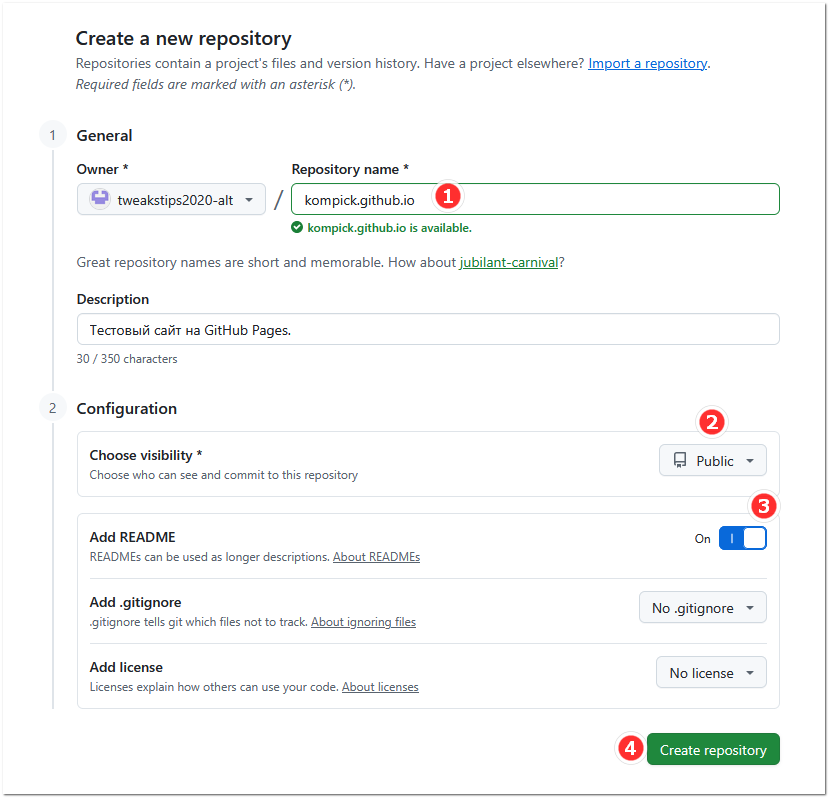The width and height of the screenshot is (829, 798).
Task: Click the Create repository button
Action: [713, 749]
